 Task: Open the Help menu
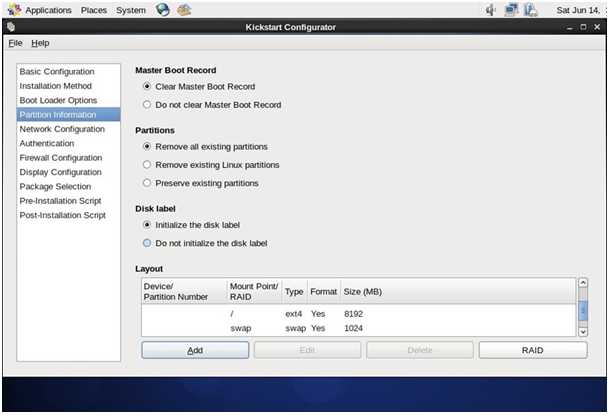coord(40,43)
